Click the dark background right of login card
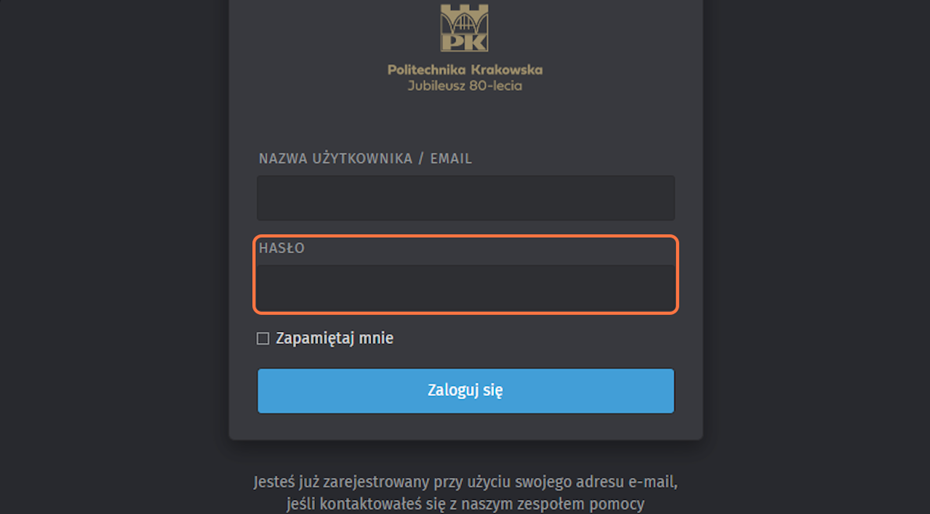 point(815,250)
